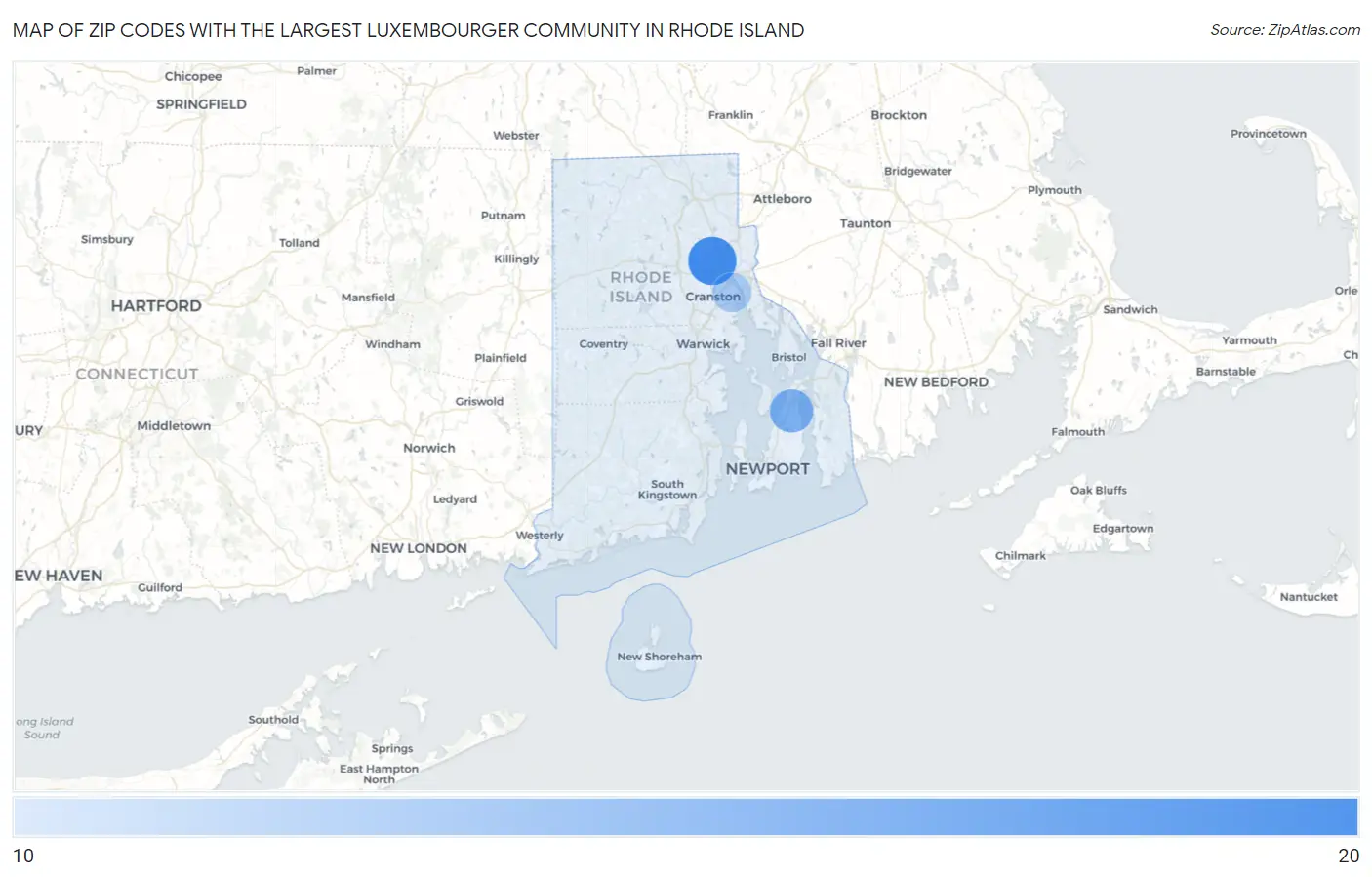Click the Nantucket label
1372x877 pixels.
(1310, 597)
